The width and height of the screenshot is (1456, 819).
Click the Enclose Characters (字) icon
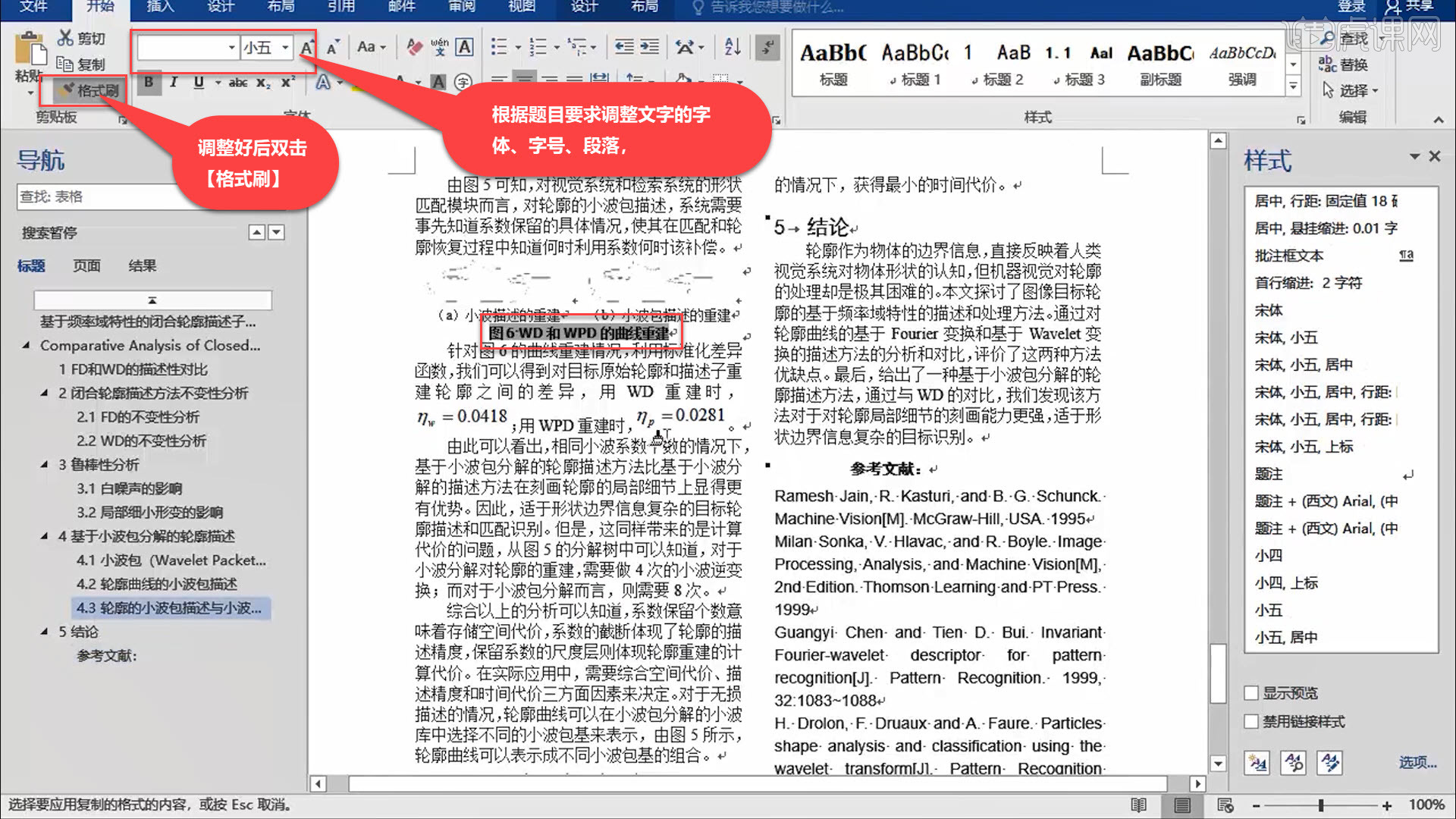coord(463,82)
